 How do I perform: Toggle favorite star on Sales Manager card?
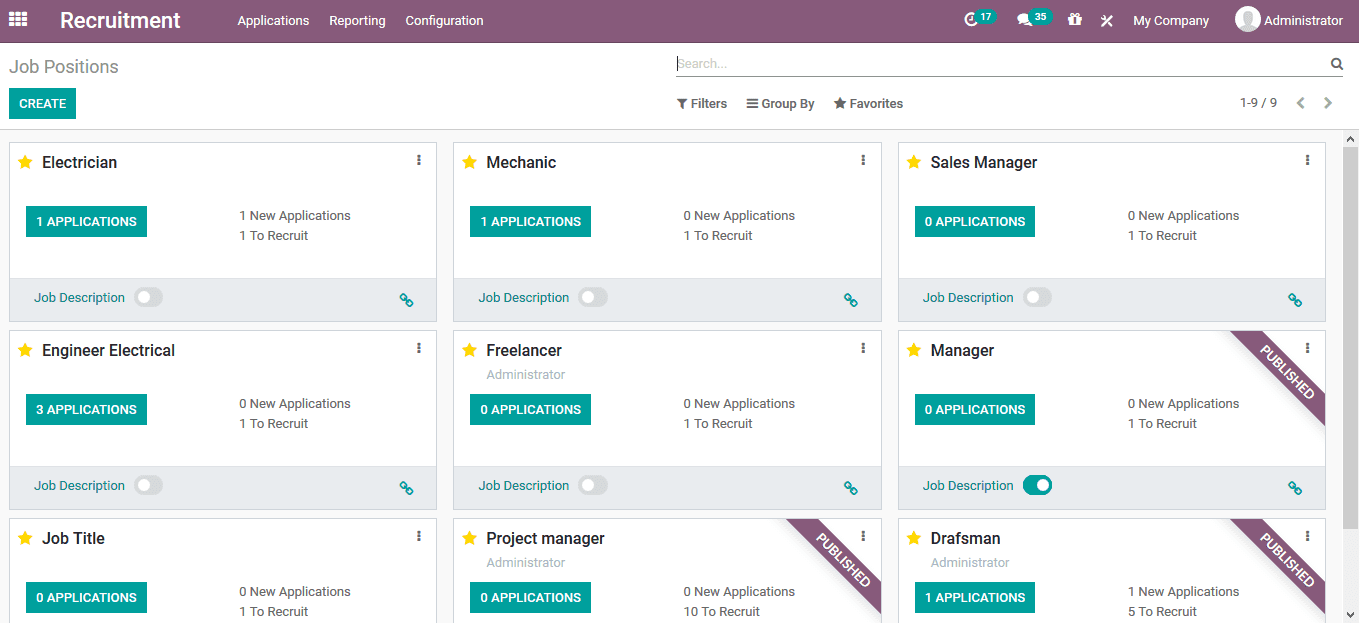point(913,162)
